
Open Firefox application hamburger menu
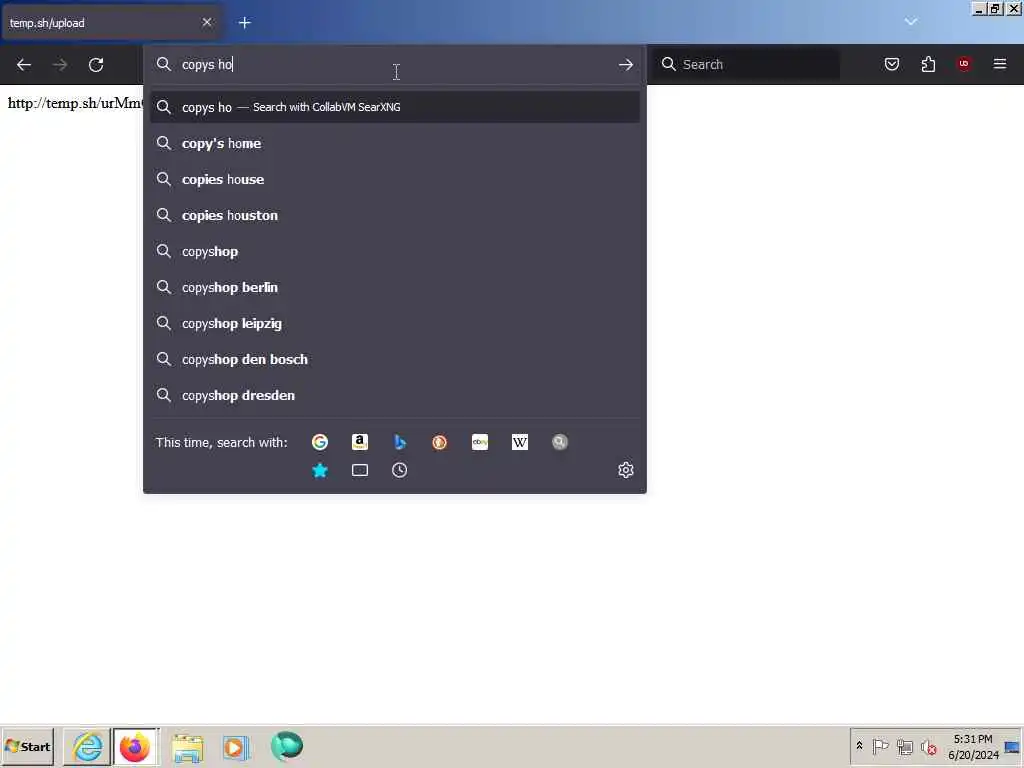(1000, 64)
